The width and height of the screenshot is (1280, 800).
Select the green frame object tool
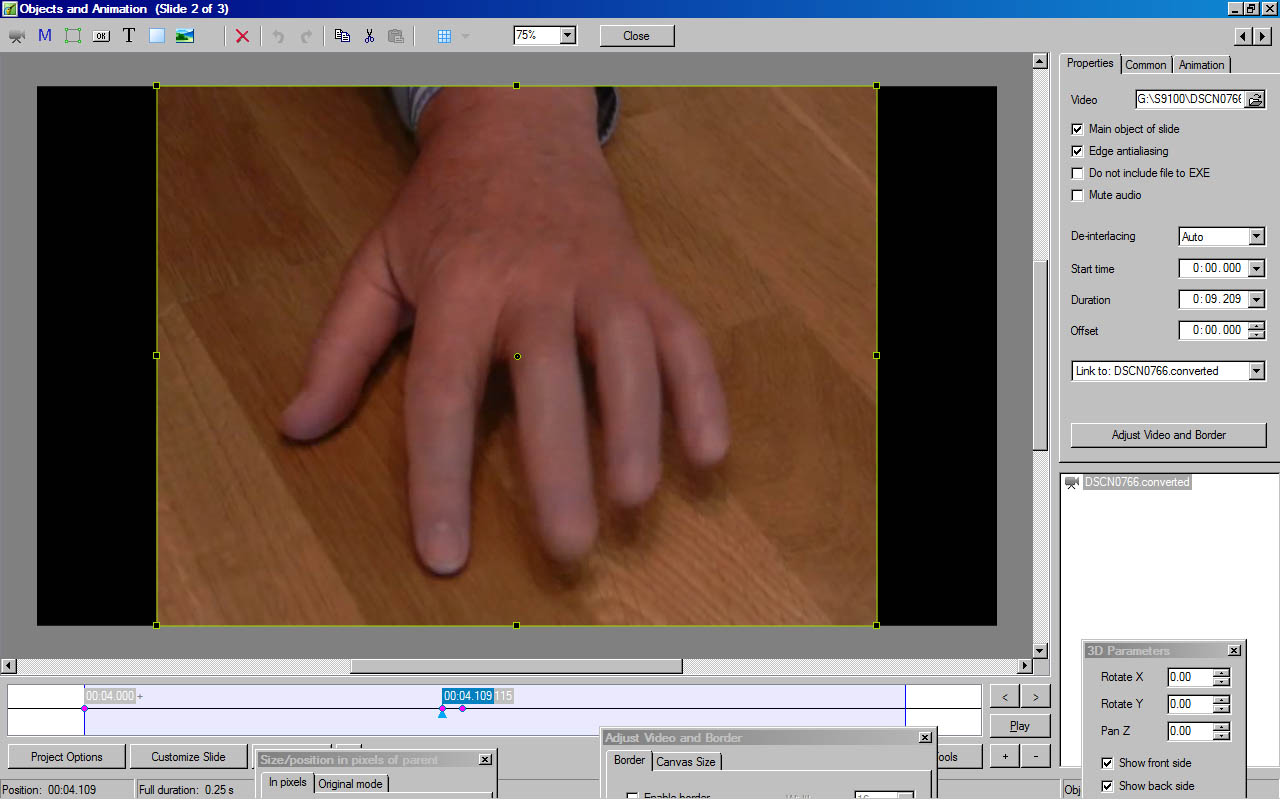(73, 36)
